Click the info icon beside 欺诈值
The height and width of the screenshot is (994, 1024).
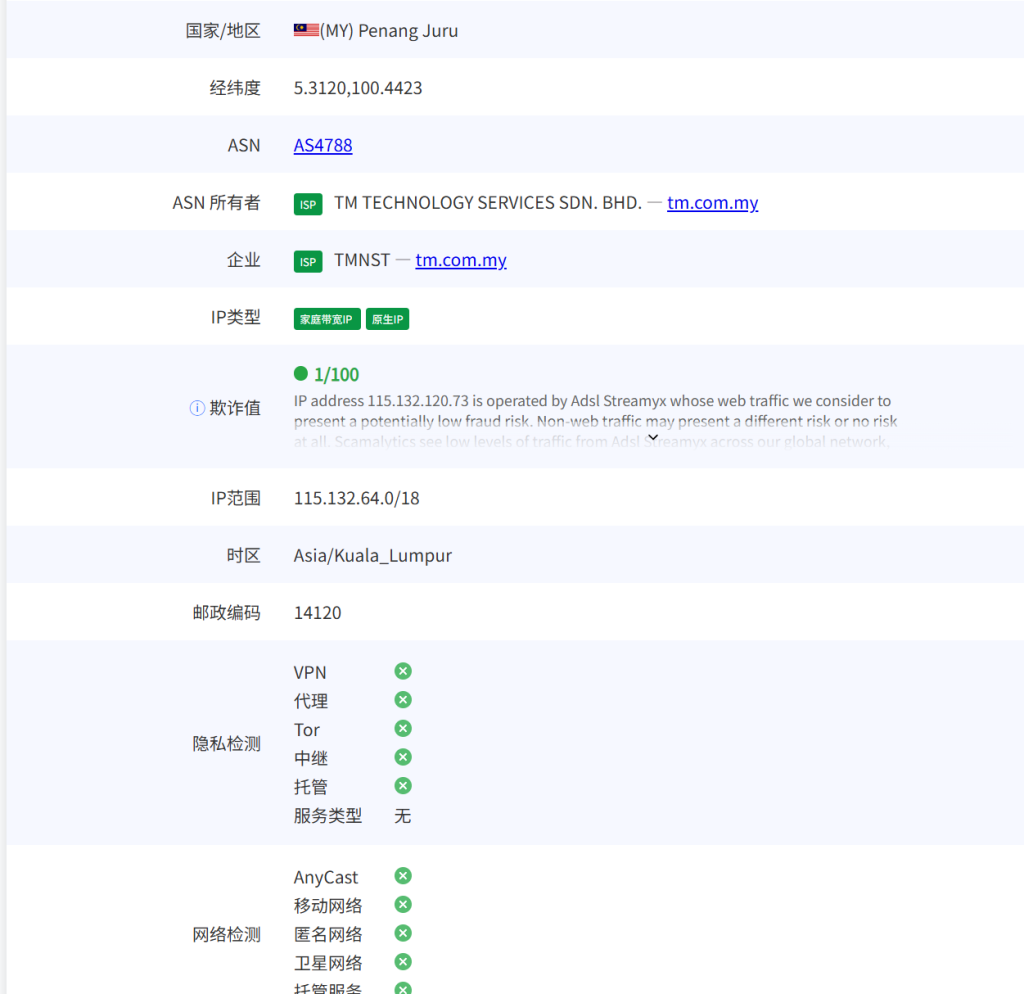point(197,408)
